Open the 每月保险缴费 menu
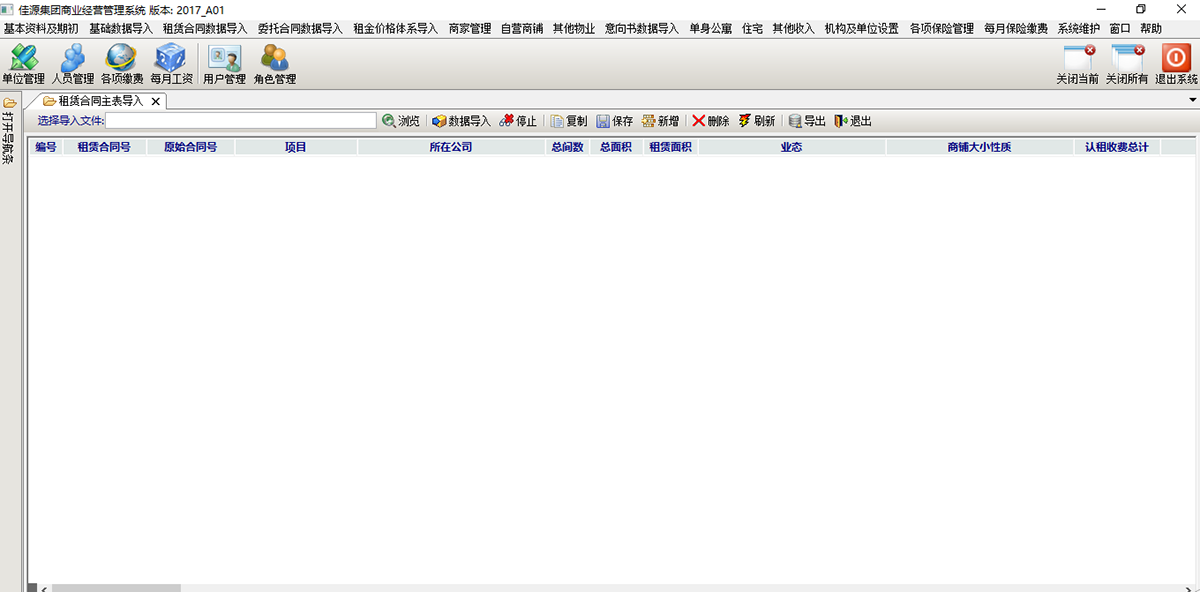This screenshot has height=592, width=1200. [x=1016, y=28]
